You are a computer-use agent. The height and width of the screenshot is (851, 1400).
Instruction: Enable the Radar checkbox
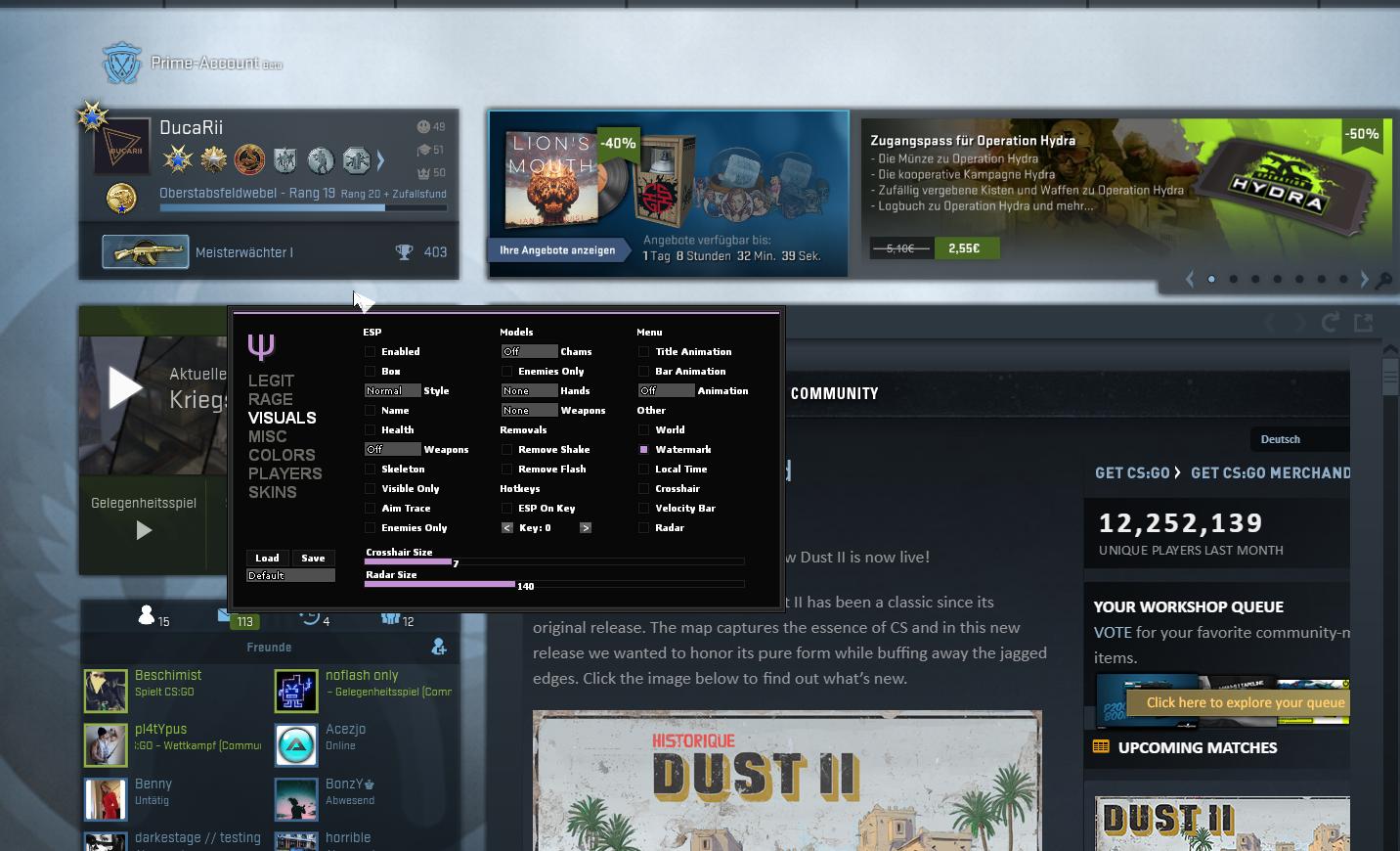[x=643, y=527]
